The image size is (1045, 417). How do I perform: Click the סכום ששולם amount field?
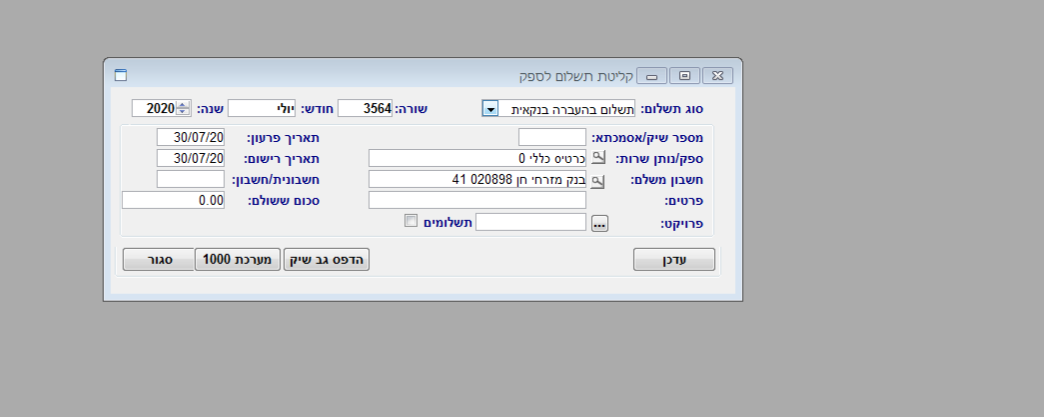pyautogui.click(x=173, y=200)
